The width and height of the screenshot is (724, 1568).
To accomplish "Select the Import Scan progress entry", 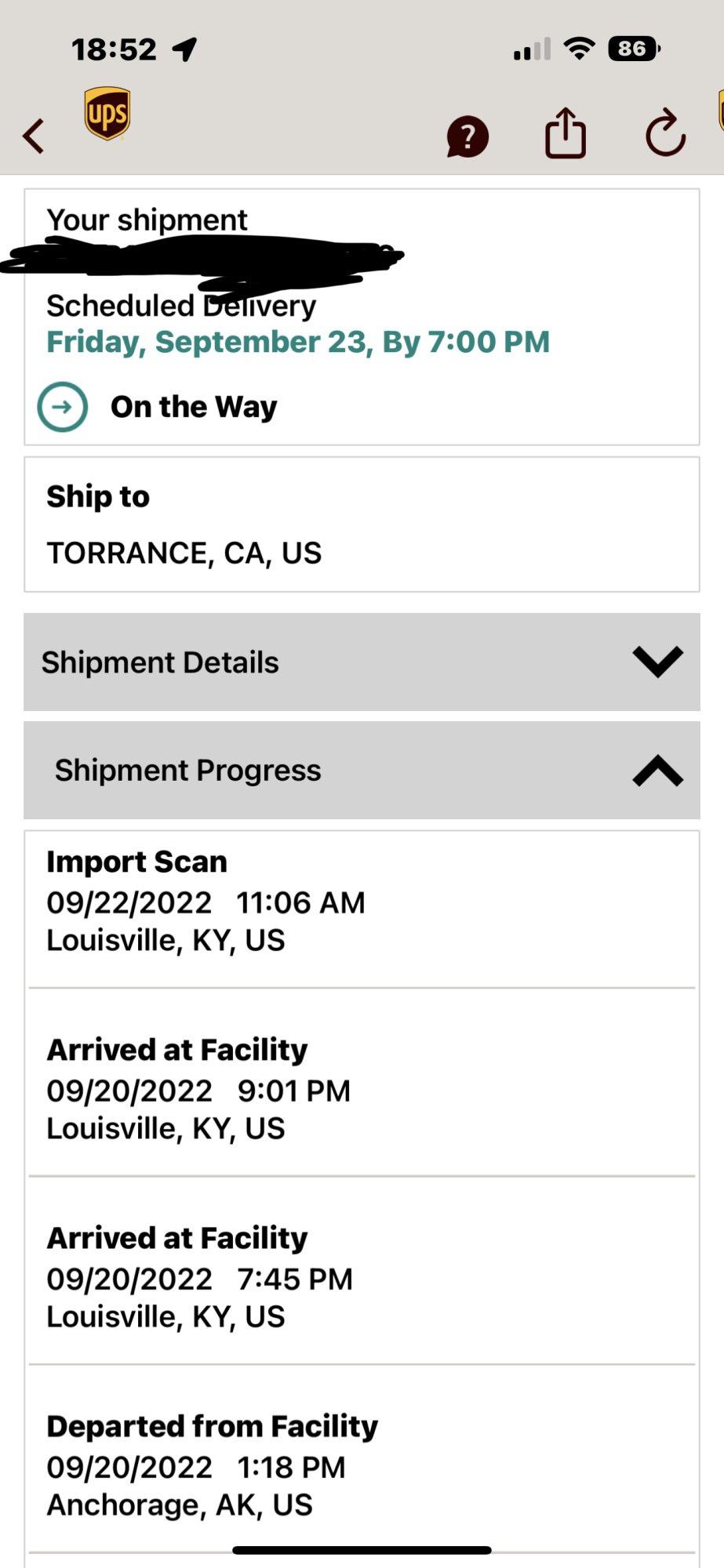I will click(361, 902).
